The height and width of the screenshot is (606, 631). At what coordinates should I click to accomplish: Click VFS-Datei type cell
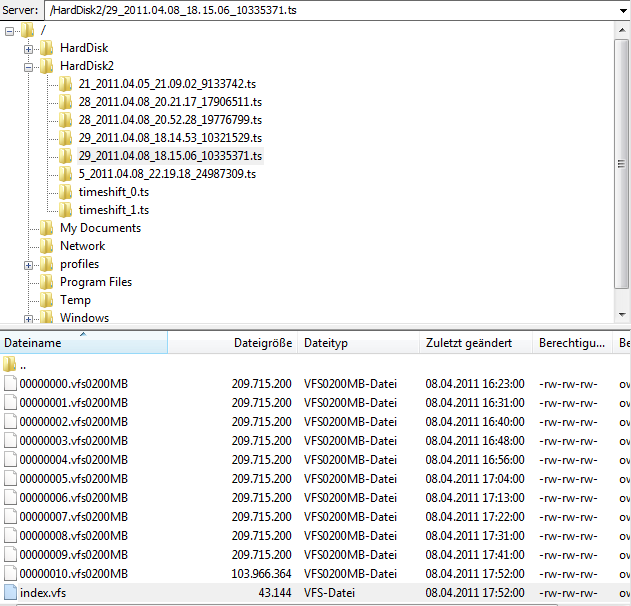330,593
